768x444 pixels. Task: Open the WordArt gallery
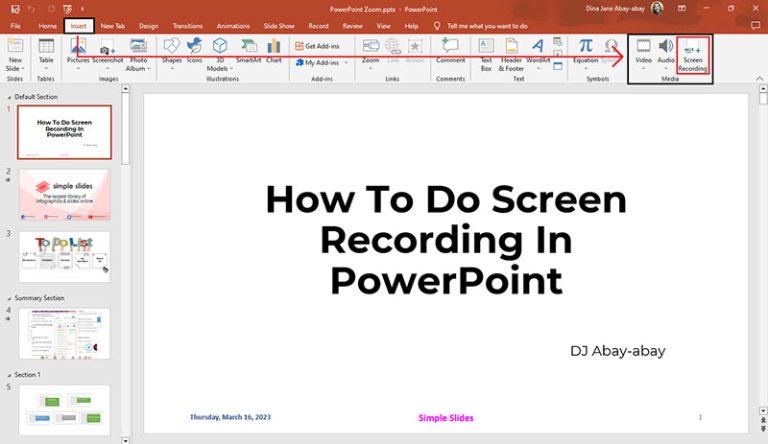[538, 54]
